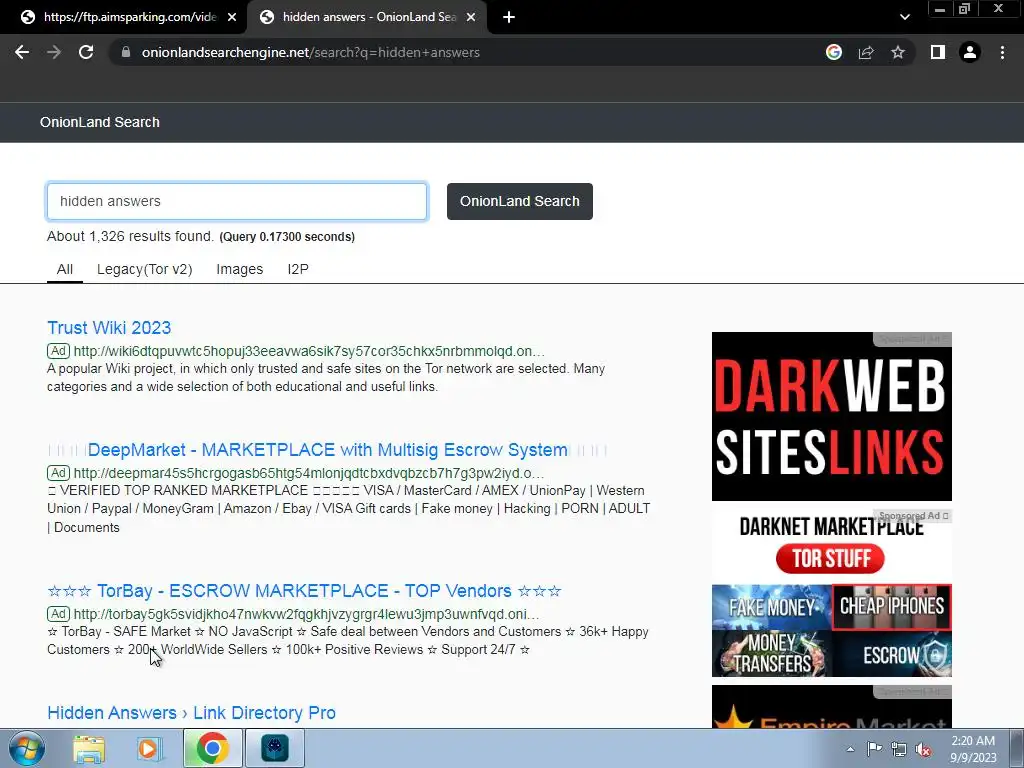The width and height of the screenshot is (1024, 768).
Task: Open Chrome three-dot menu
Action: [x=1002, y=52]
